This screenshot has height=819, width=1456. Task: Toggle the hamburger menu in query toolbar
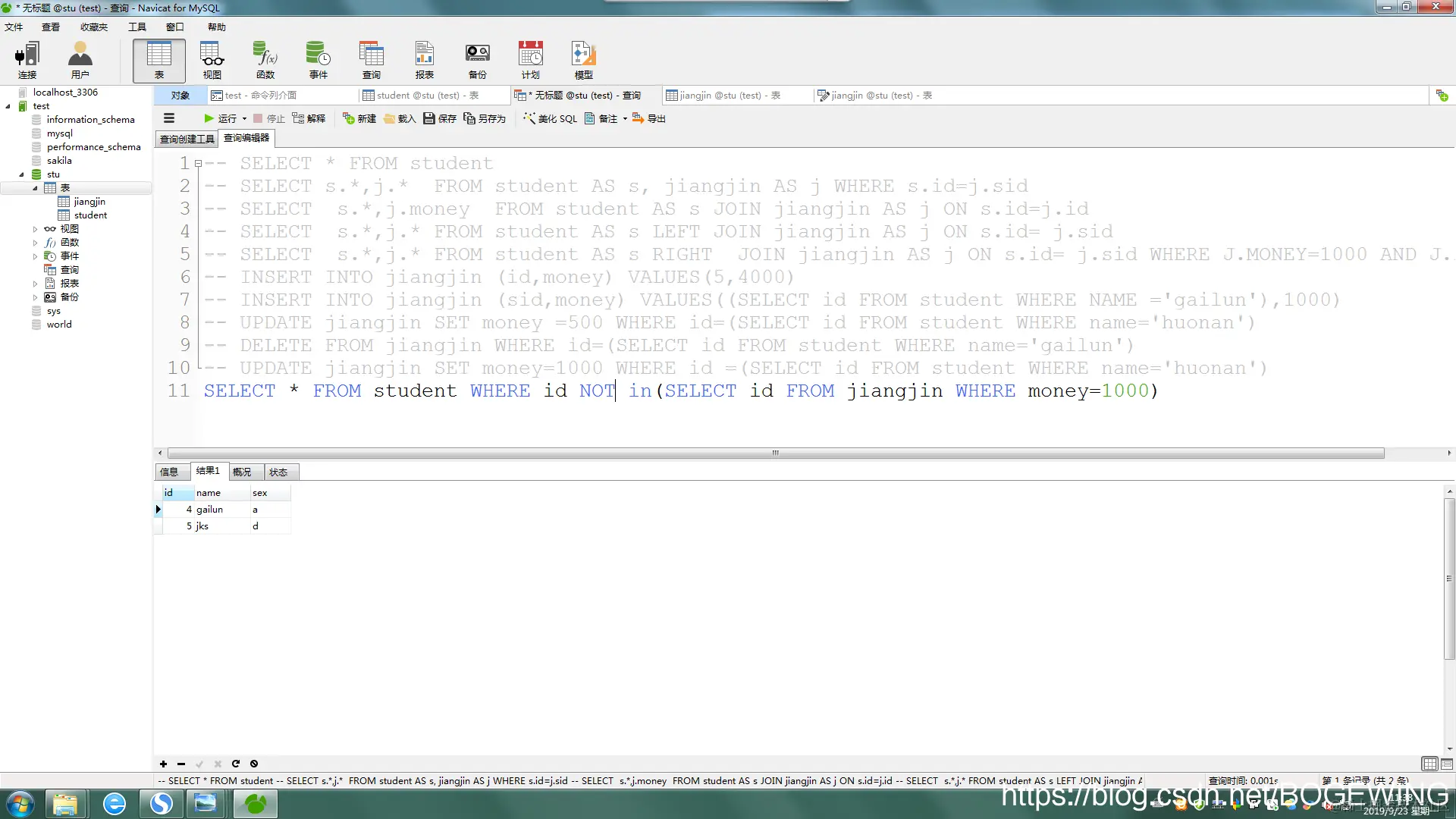click(x=169, y=118)
